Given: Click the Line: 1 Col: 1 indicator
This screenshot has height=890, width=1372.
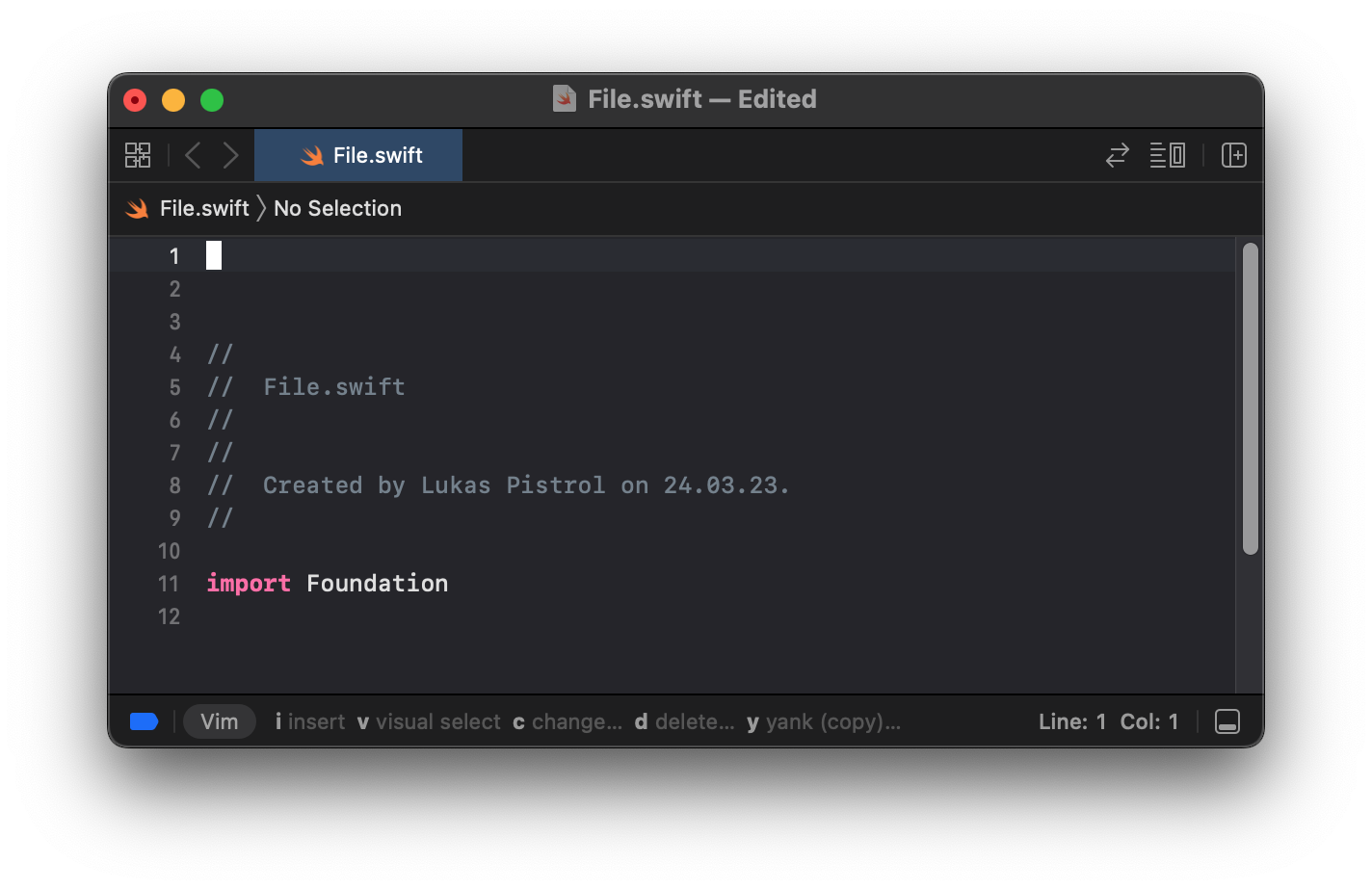Looking at the screenshot, I should click(x=1108, y=721).
